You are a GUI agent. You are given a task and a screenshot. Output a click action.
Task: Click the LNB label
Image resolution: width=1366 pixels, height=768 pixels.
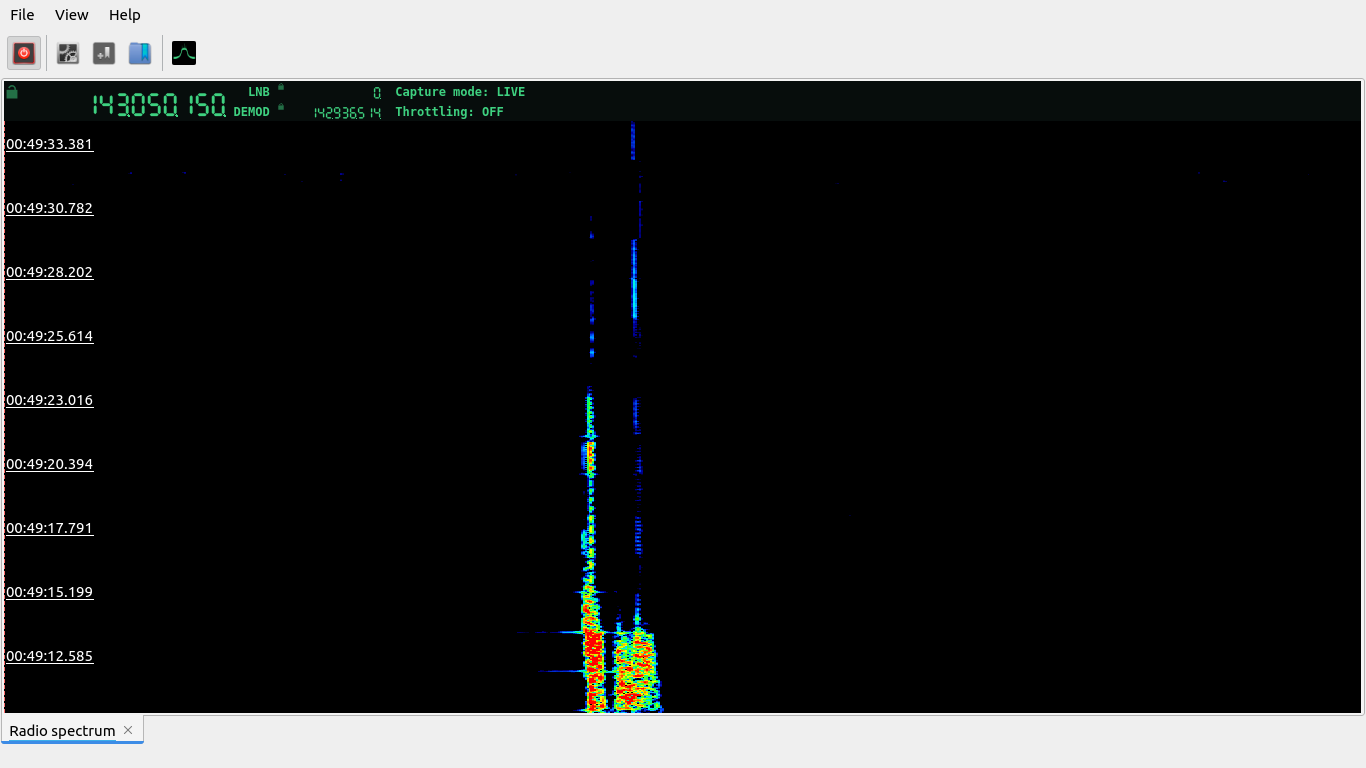(x=259, y=92)
